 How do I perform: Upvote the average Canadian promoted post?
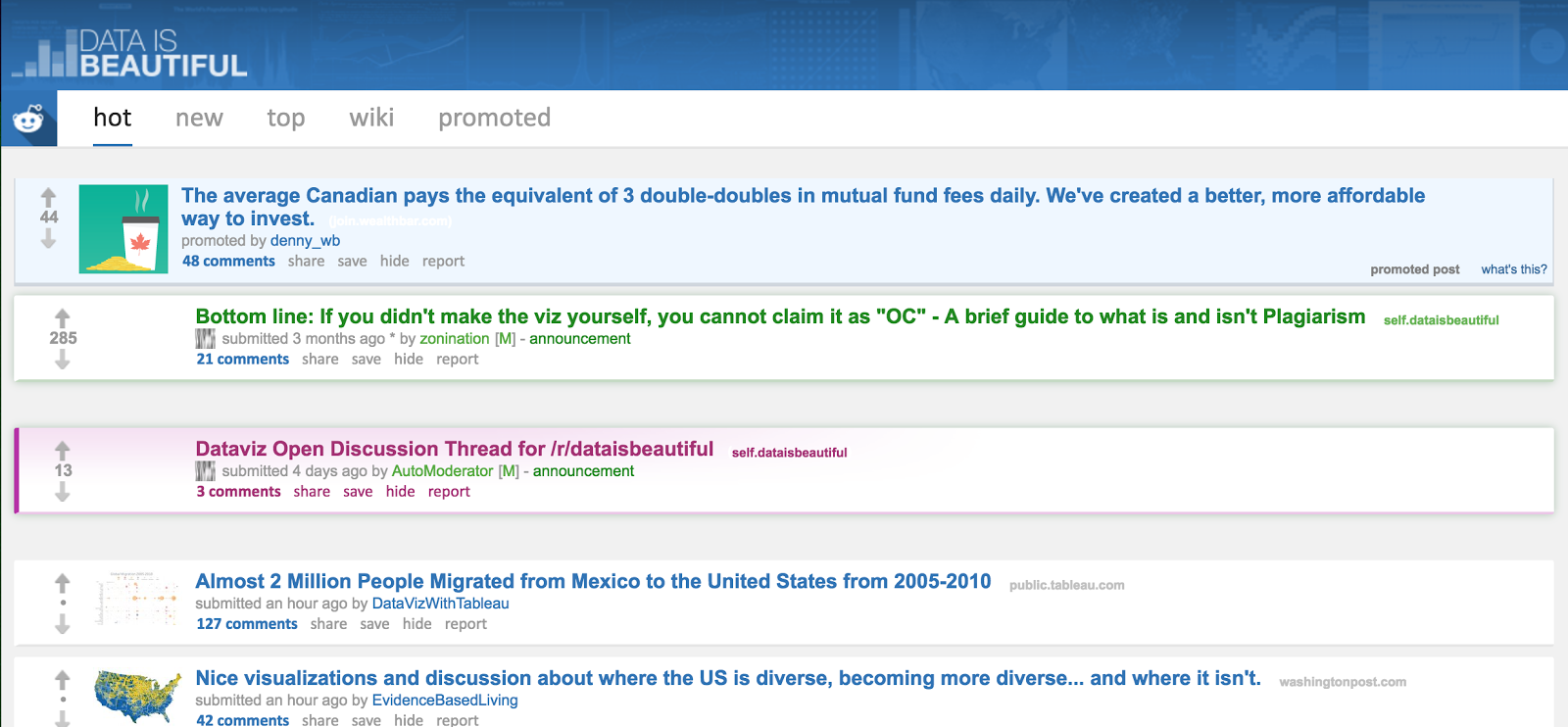pyautogui.click(x=49, y=197)
